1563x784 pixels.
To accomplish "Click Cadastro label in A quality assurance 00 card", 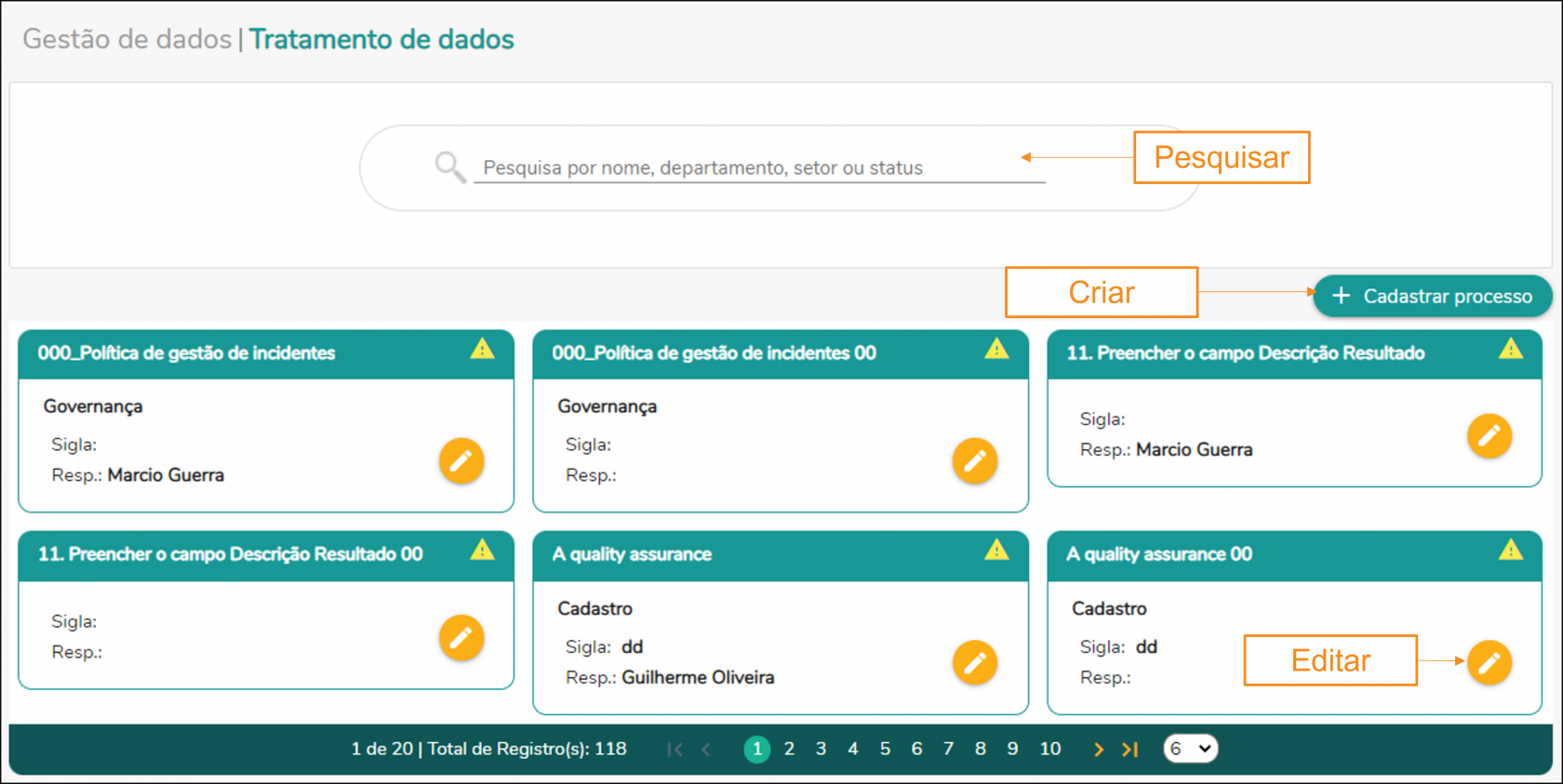I will point(1109,608).
